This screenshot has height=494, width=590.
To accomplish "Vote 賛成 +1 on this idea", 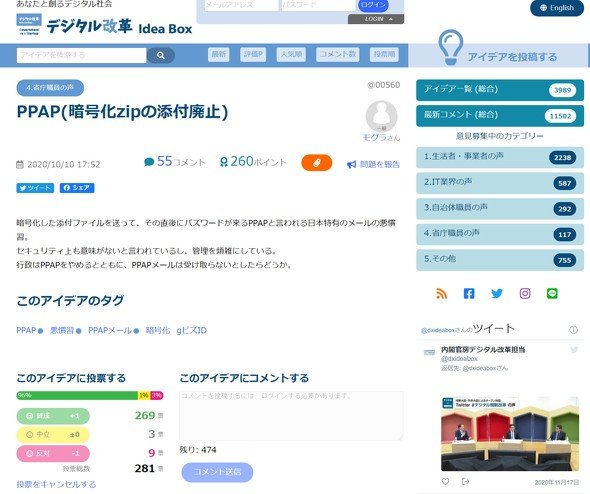I will [x=53, y=416].
